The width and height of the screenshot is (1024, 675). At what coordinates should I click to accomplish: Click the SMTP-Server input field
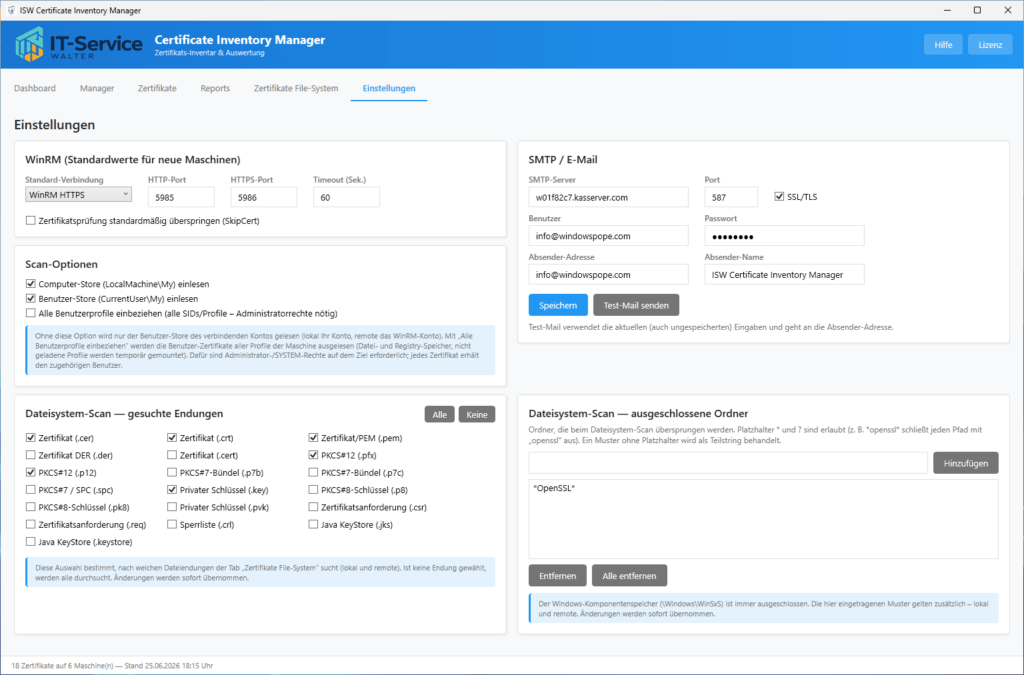[x=608, y=197]
